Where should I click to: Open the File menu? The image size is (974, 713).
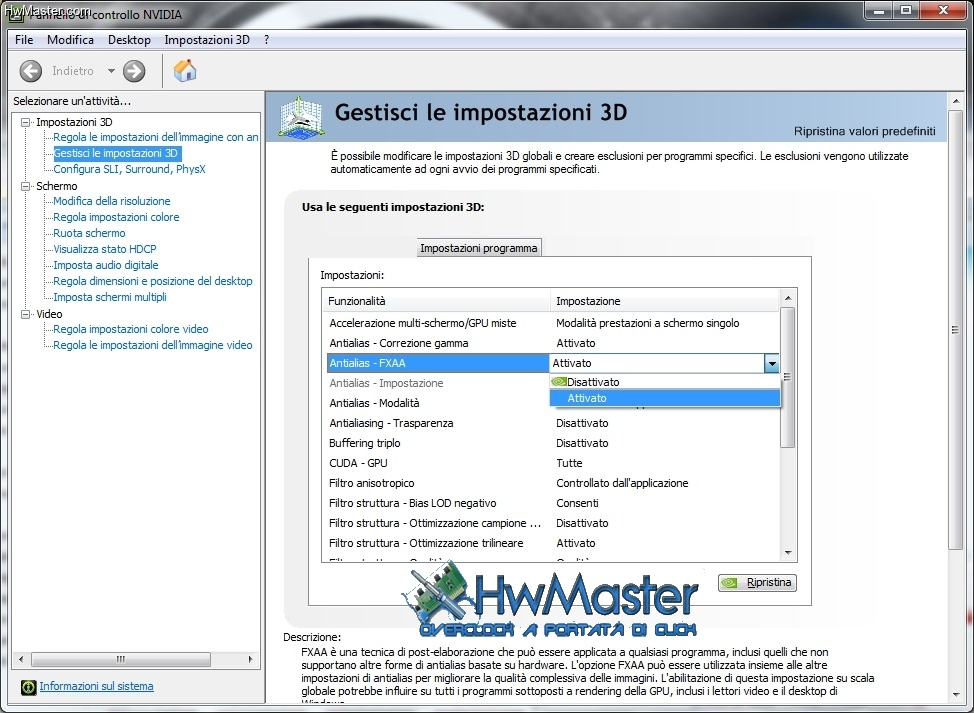coord(24,40)
